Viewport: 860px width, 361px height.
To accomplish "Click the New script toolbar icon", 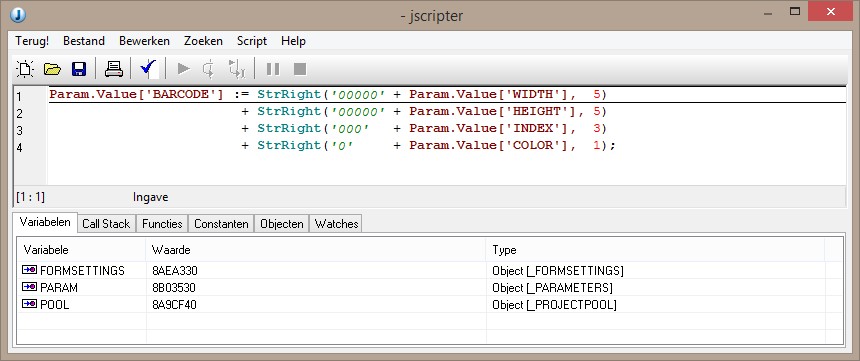I will tap(25, 69).
